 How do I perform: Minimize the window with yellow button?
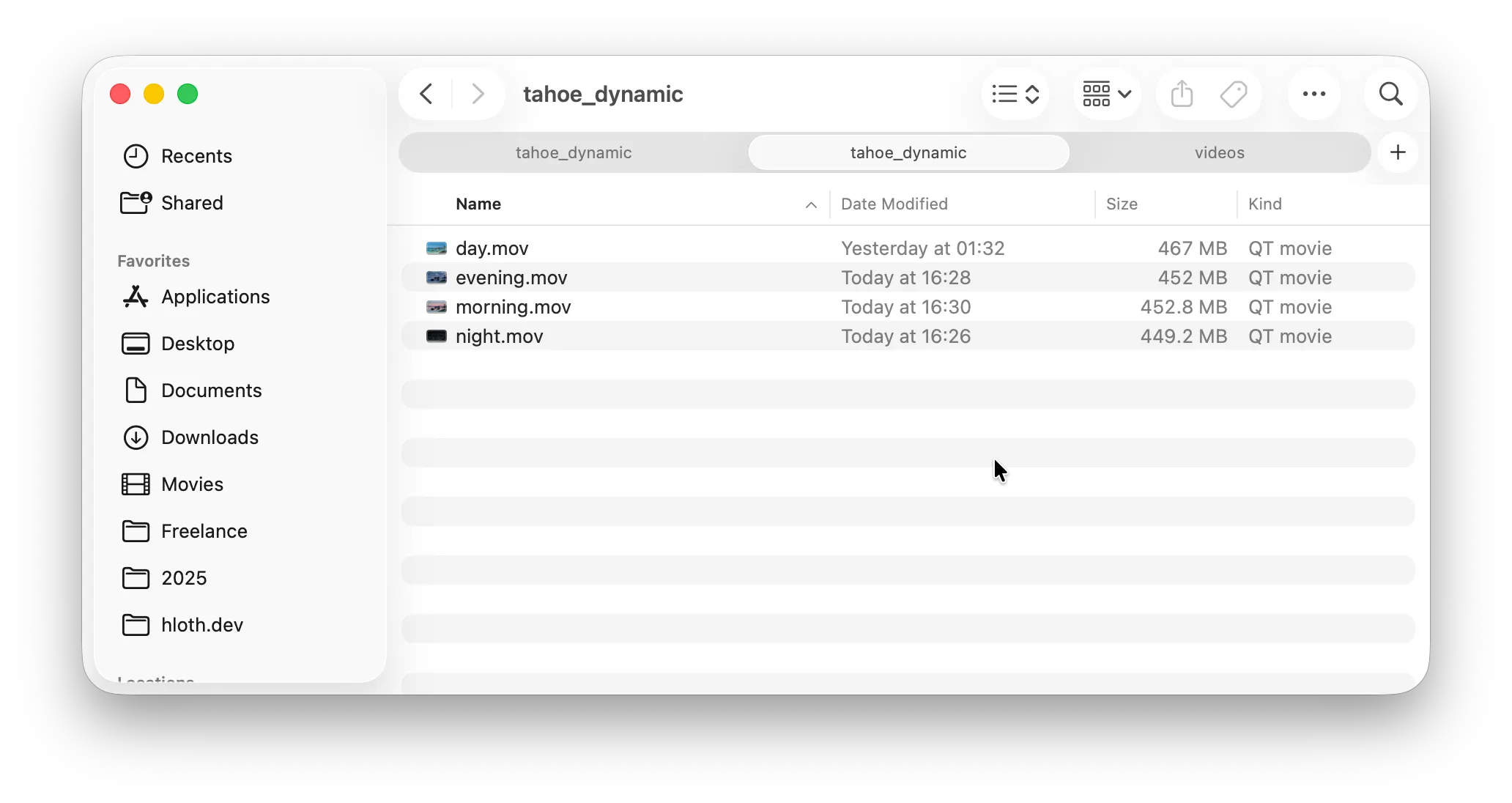(x=154, y=94)
